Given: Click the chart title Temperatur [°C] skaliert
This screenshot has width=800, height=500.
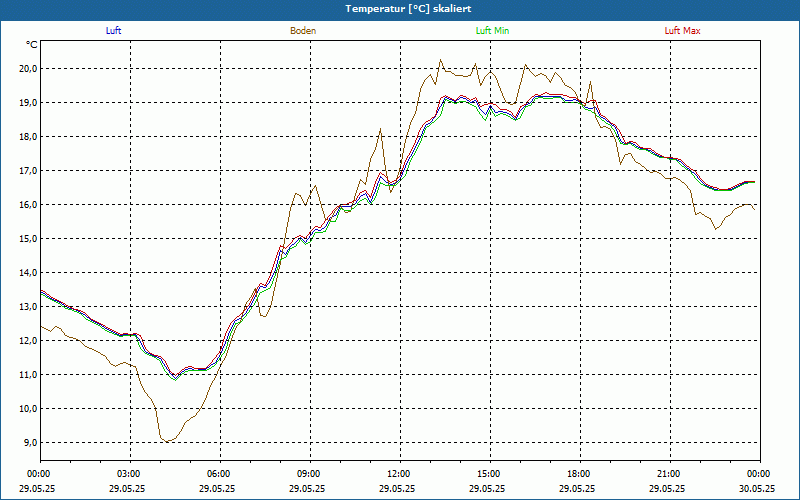Looking at the screenshot, I should pos(408,9).
